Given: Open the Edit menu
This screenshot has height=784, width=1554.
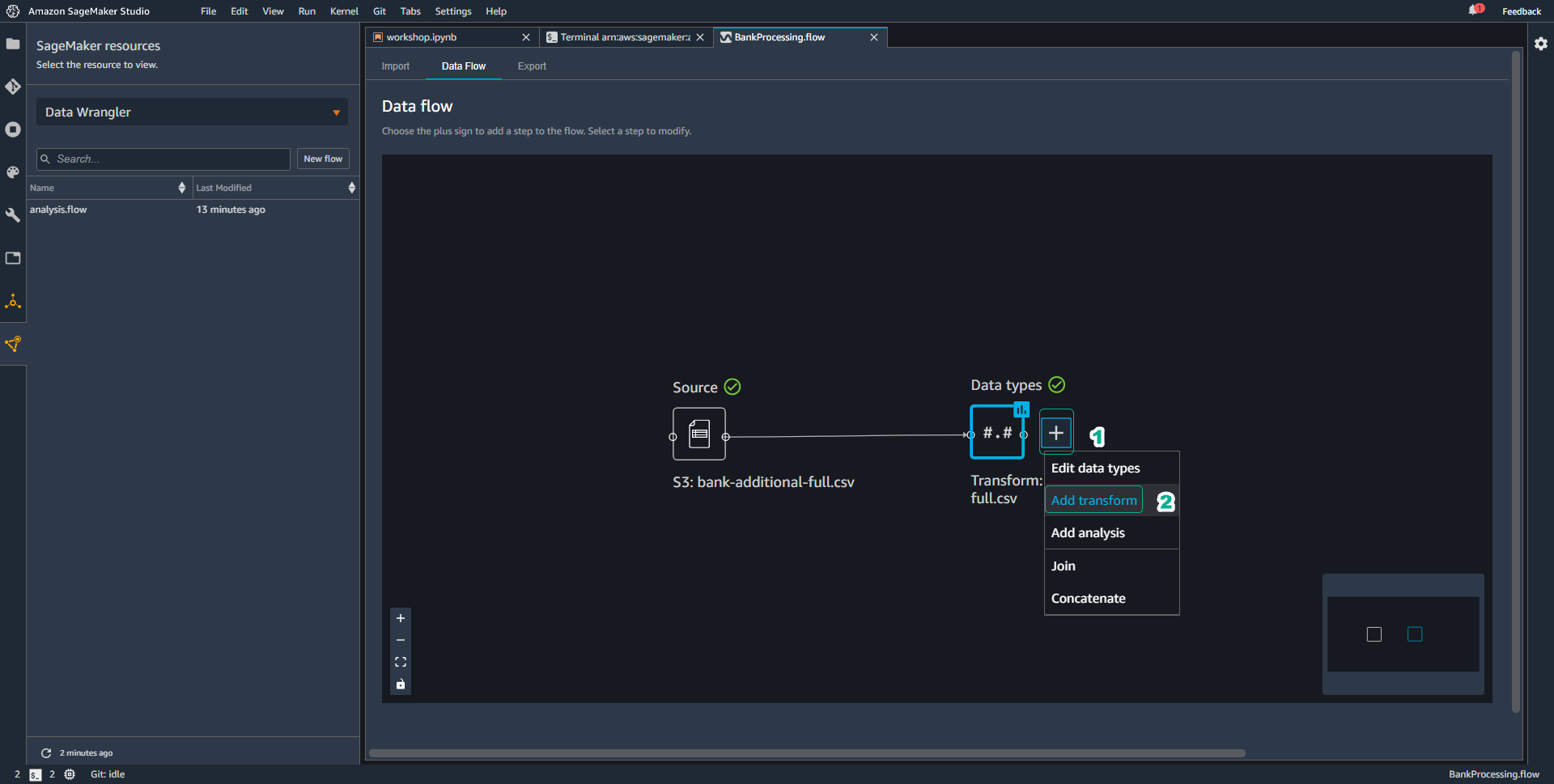Looking at the screenshot, I should coord(239,11).
